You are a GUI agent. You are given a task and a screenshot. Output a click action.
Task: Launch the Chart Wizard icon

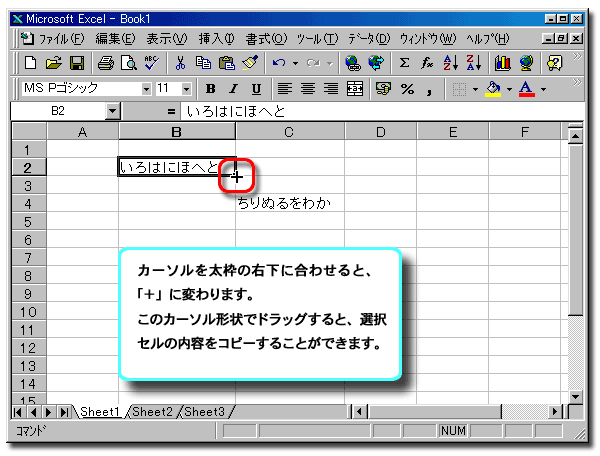[502, 63]
